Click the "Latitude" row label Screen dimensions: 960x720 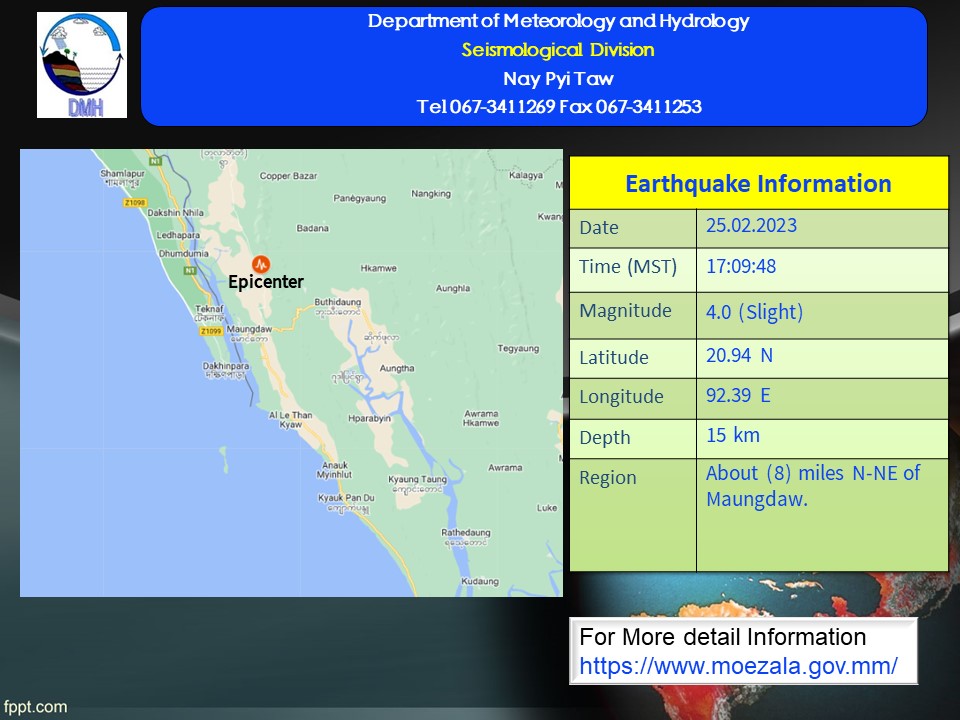click(613, 358)
